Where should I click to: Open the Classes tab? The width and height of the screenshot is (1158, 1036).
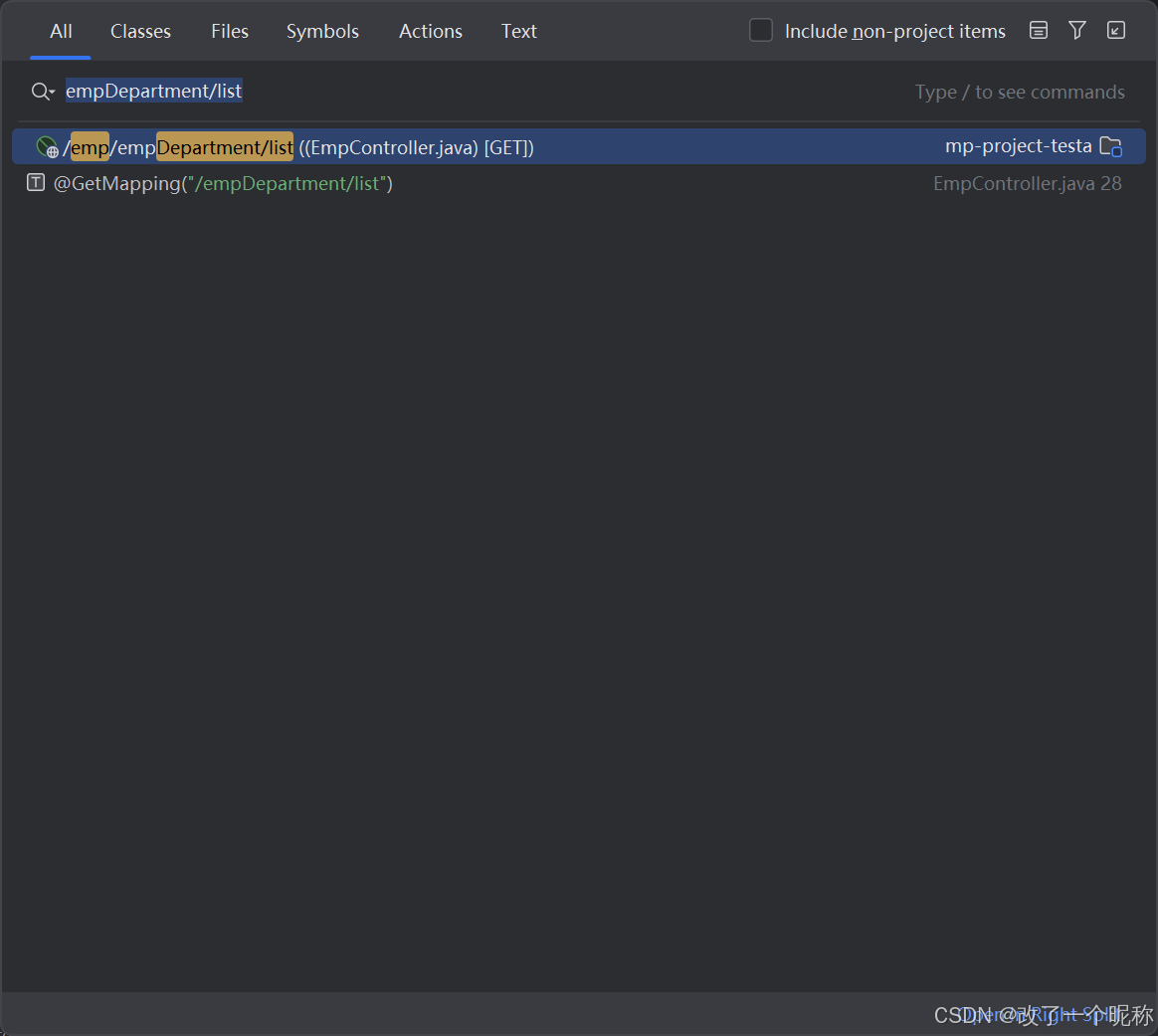(x=140, y=31)
